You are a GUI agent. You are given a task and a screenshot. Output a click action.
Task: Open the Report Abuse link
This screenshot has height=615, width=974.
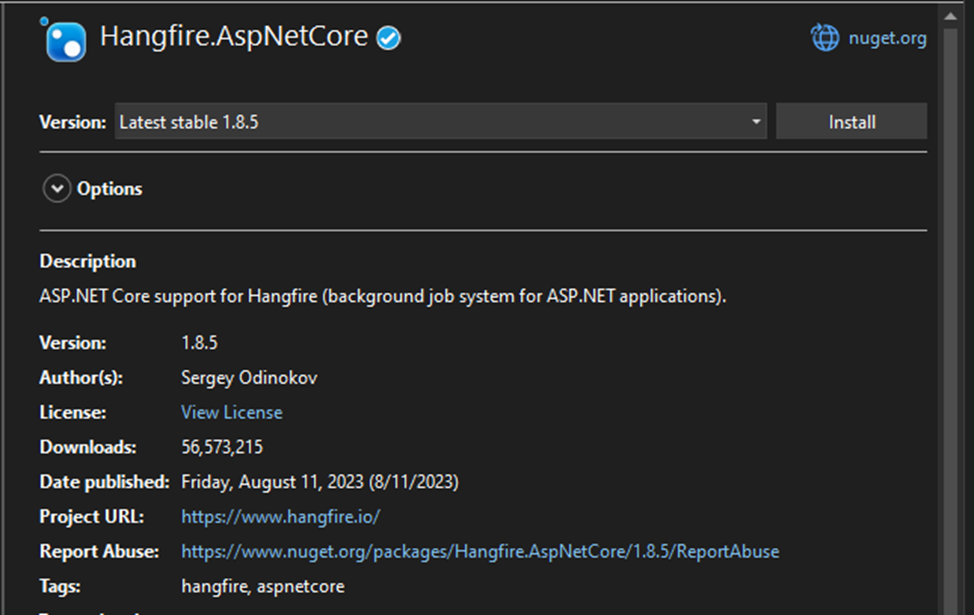tap(479, 551)
